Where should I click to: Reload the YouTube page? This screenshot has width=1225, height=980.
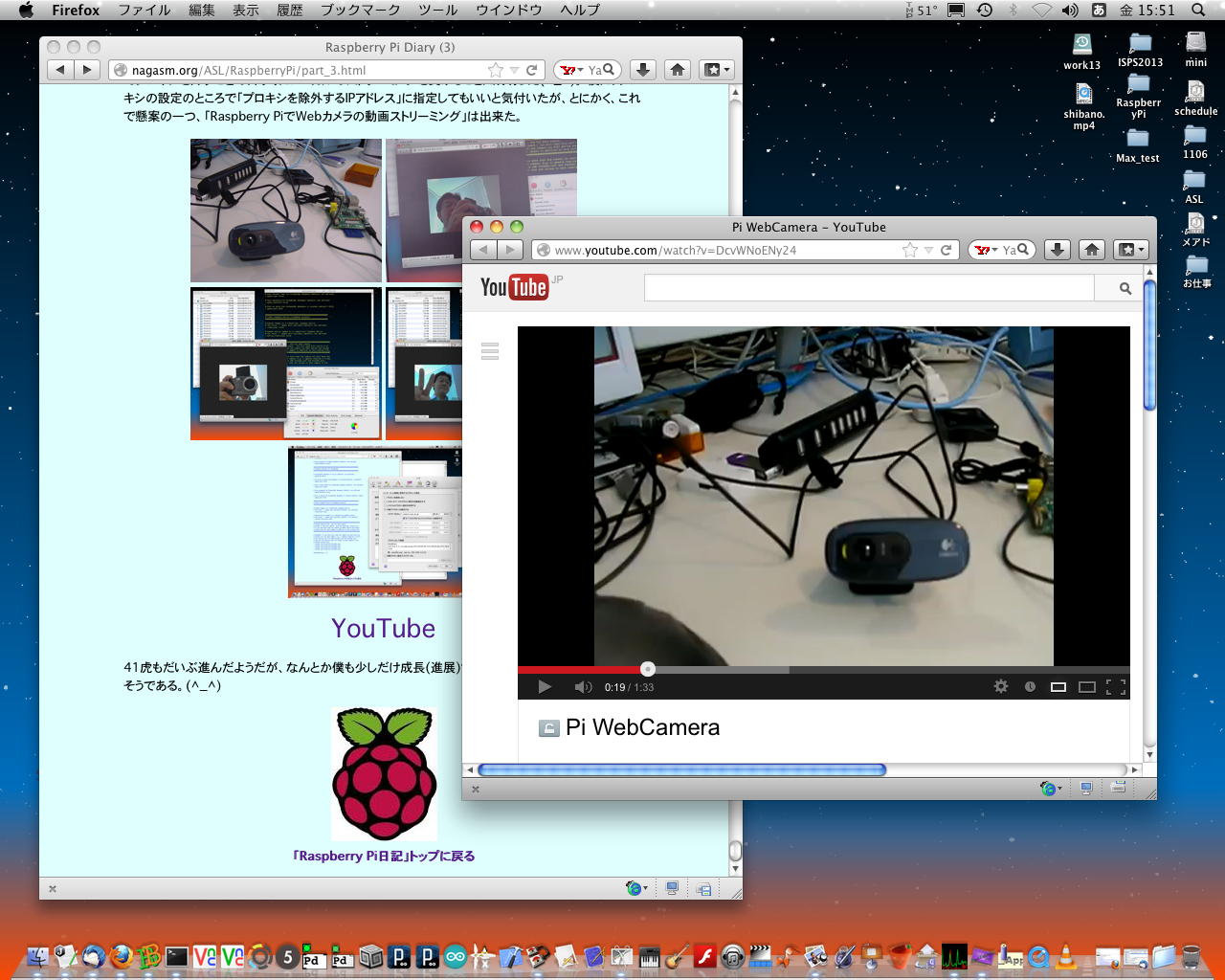[946, 250]
